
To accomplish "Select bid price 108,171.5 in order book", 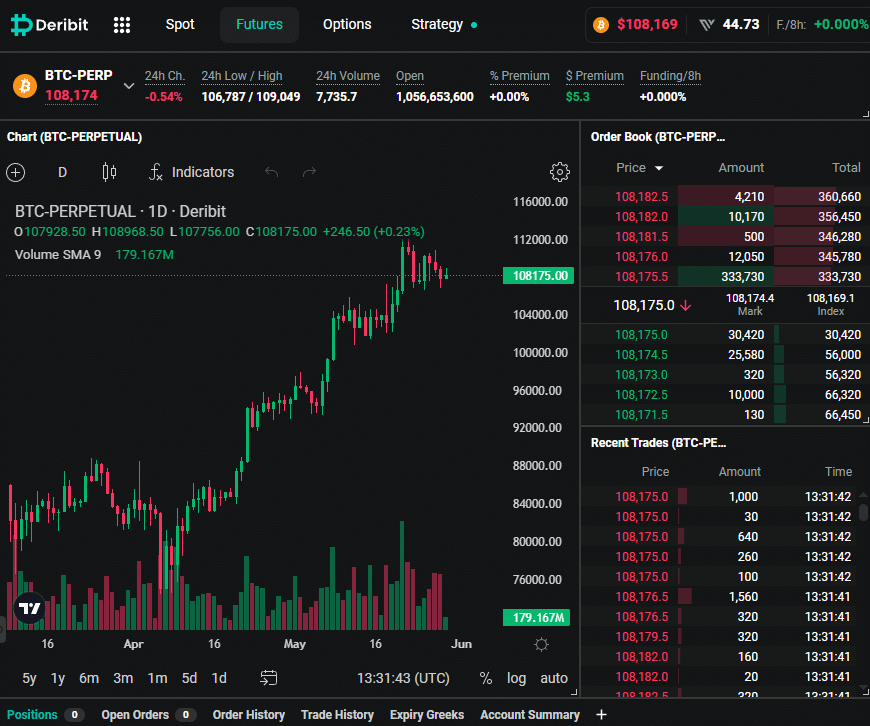I will [x=641, y=415].
